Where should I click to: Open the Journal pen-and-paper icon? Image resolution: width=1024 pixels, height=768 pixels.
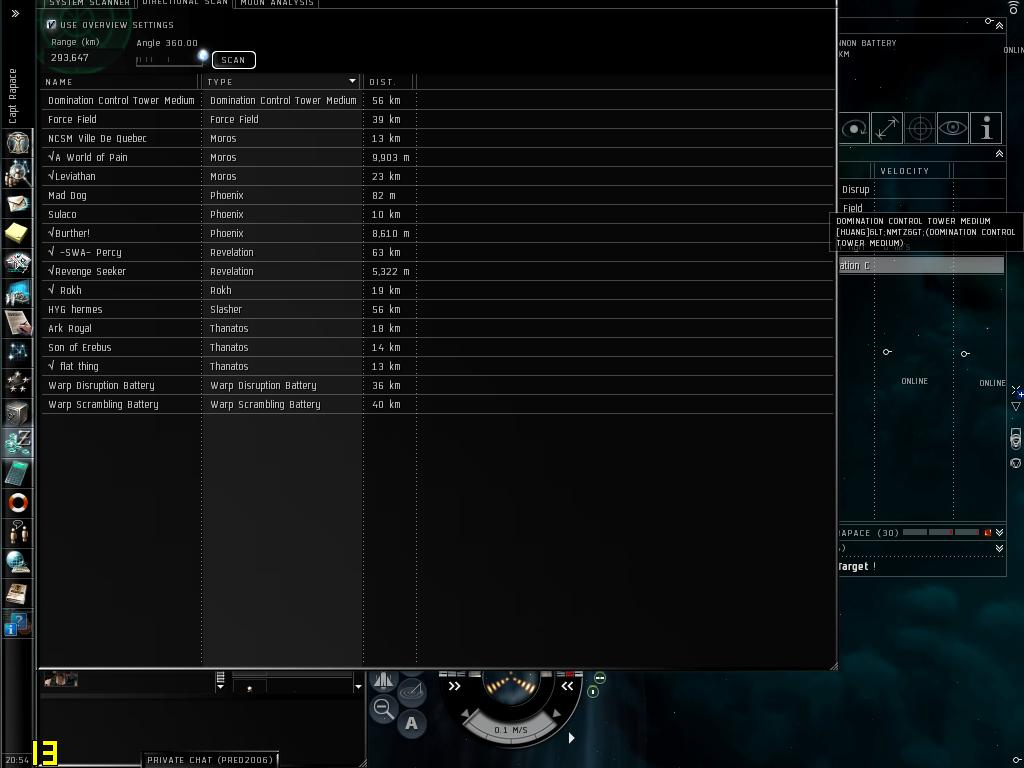pos(18,323)
